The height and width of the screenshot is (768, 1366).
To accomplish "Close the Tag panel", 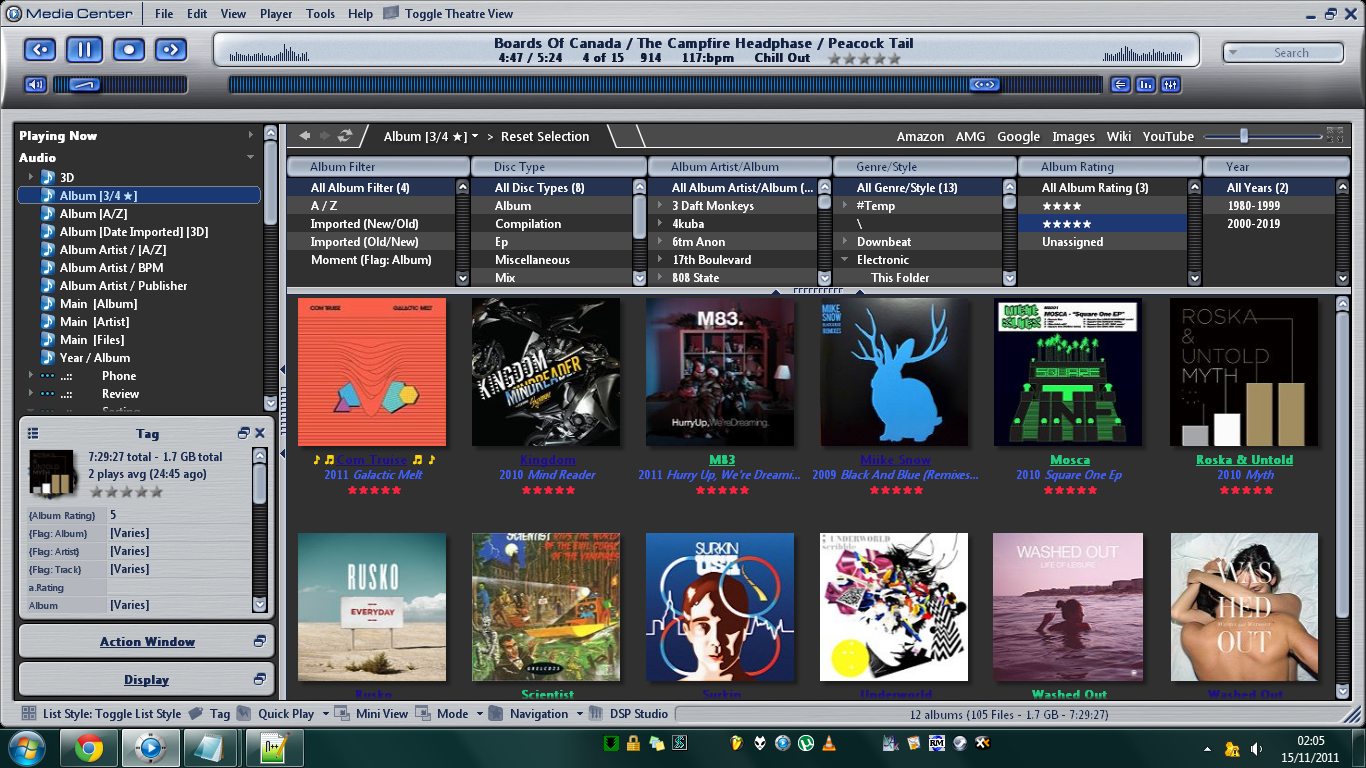I will (x=260, y=433).
